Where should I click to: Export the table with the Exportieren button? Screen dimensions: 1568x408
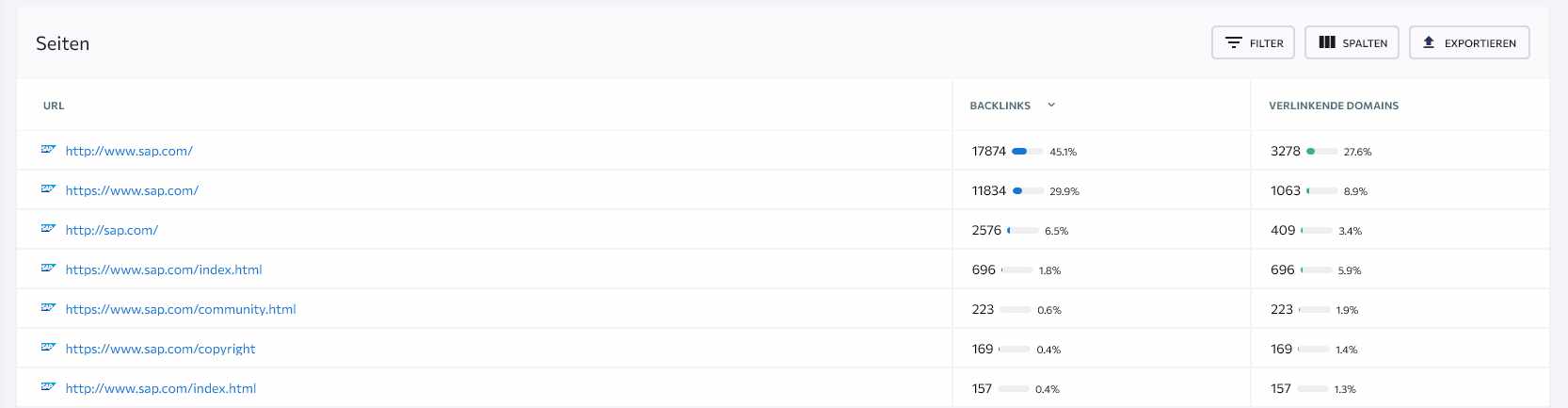coord(1469,42)
